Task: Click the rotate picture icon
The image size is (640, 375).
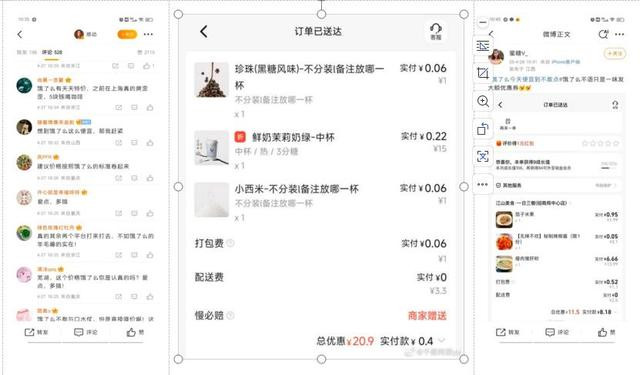Action: point(483,129)
